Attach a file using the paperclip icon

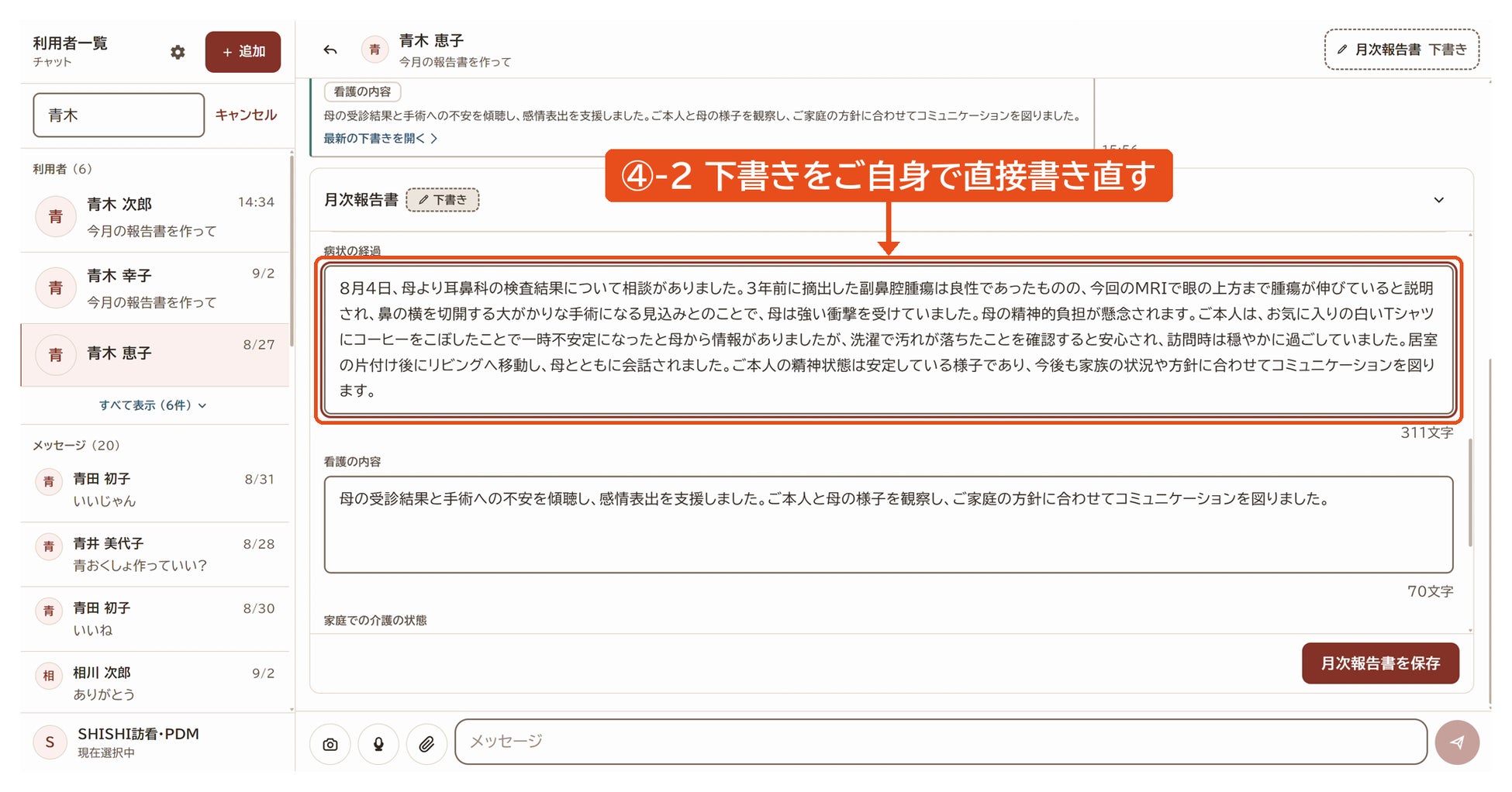pos(426,744)
